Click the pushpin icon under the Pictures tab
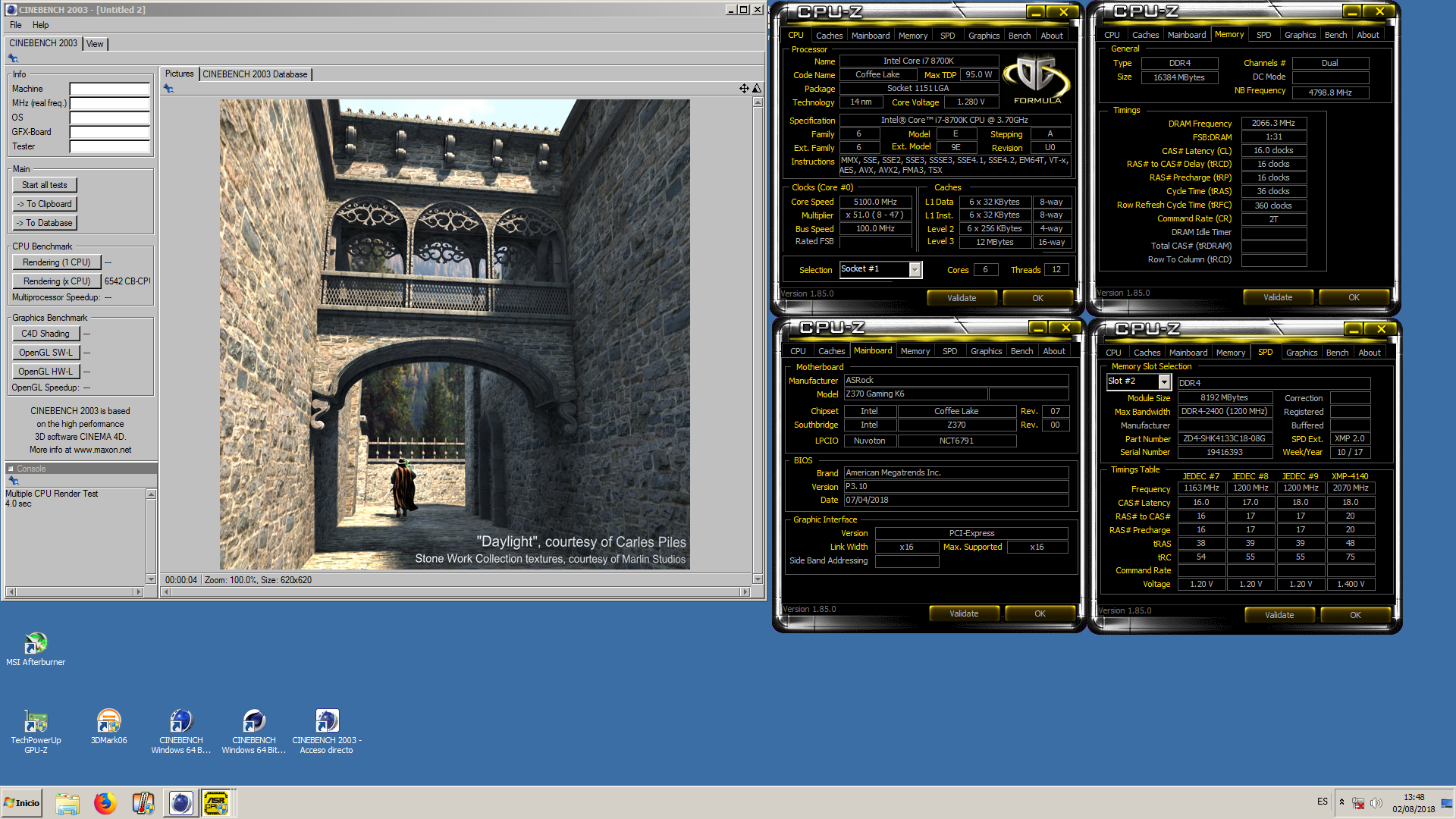Screen dimensions: 1456x819 (x=168, y=89)
